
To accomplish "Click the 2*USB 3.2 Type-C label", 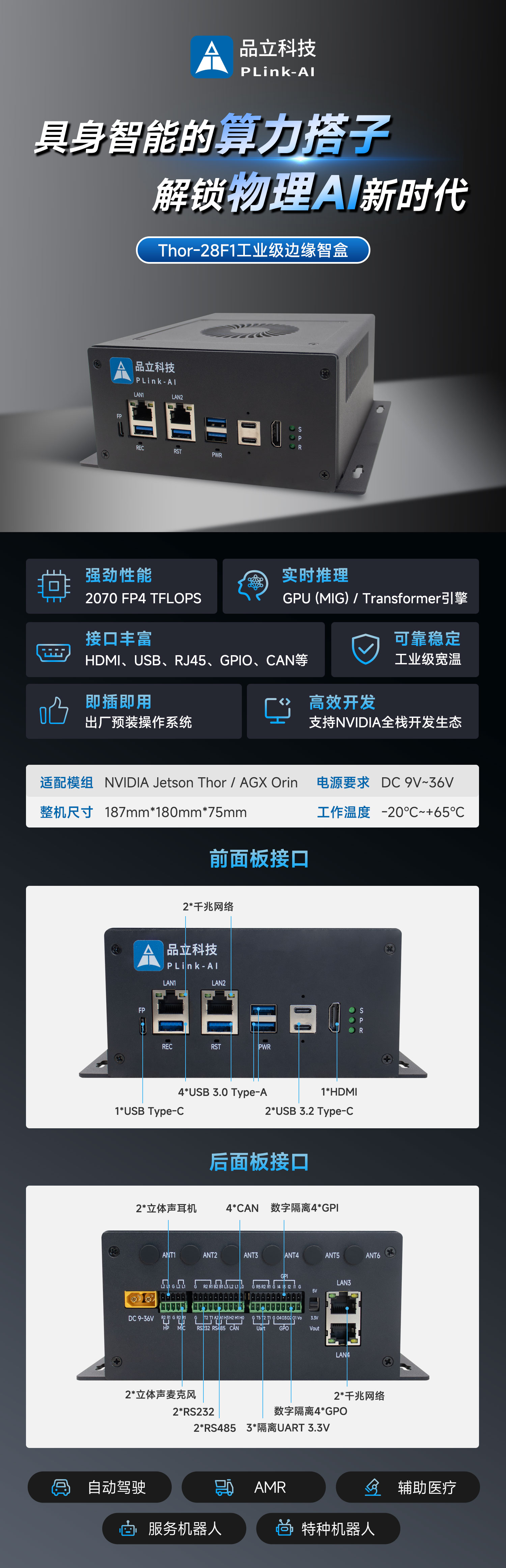I will 309,1111.
